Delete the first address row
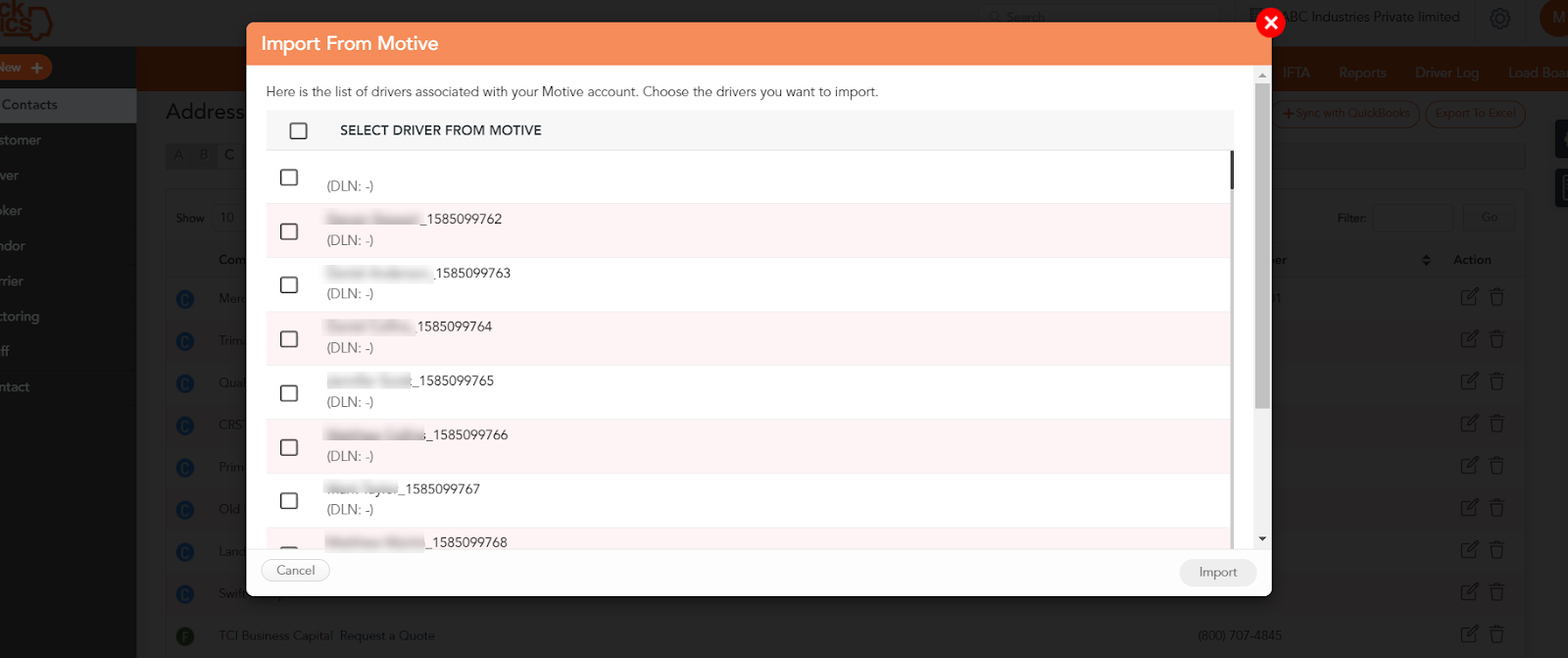Image resolution: width=1568 pixels, height=658 pixels. coord(1496,297)
